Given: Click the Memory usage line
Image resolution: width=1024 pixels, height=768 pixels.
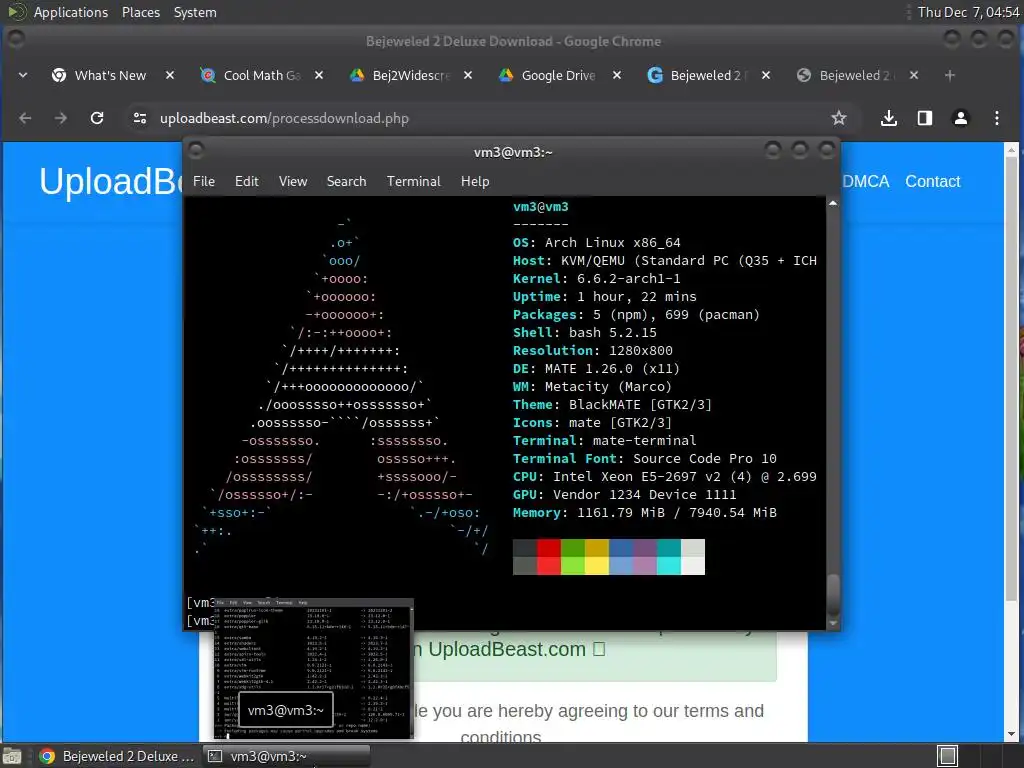Looking at the screenshot, I should tap(645, 513).
